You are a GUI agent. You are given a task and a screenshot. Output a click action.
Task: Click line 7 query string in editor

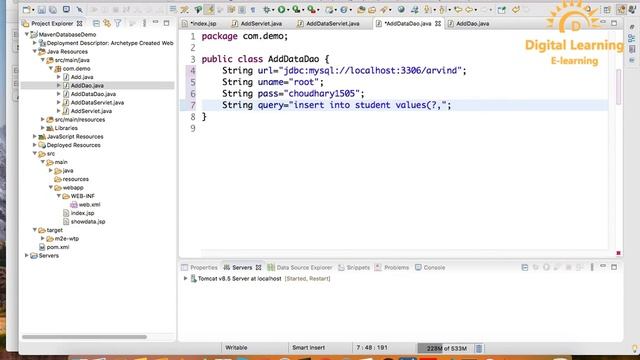(370, 105)
